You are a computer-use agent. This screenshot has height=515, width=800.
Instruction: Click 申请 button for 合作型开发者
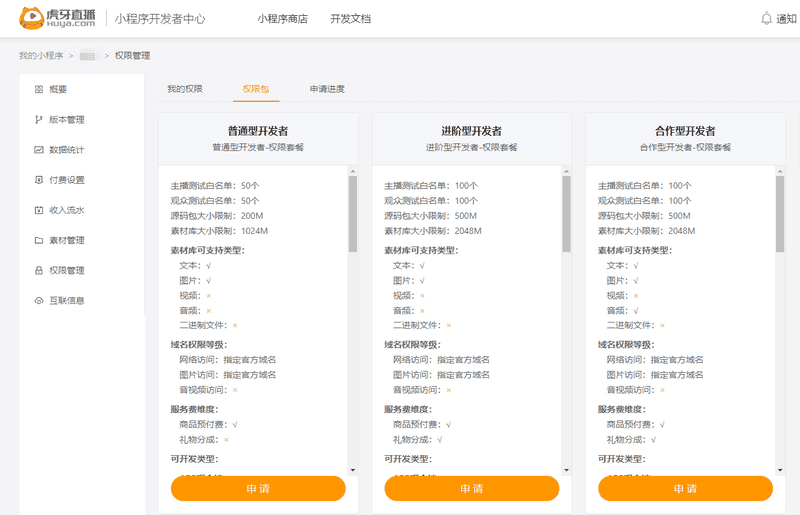pos(685,488)
